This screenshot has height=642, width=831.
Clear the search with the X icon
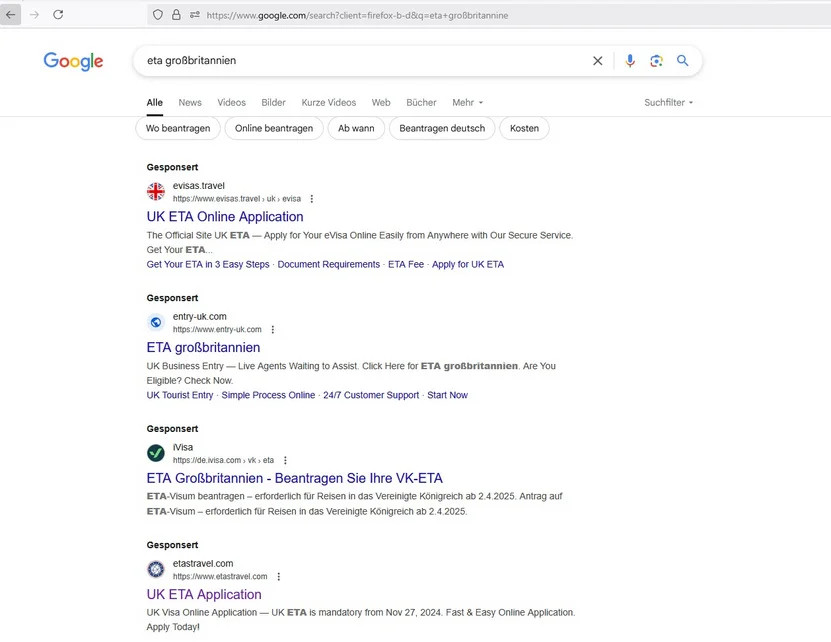[x=597, y=61]
